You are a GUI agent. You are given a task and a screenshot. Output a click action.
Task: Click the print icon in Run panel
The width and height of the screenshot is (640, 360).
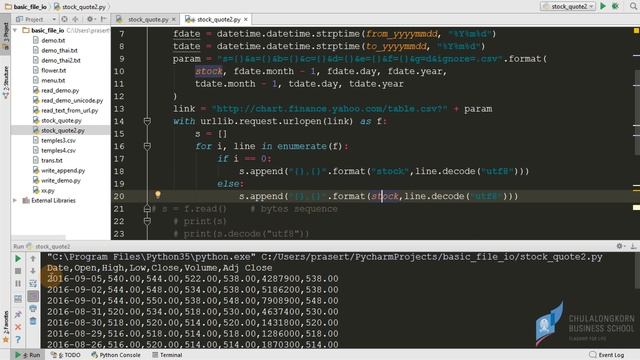point(33,309)
